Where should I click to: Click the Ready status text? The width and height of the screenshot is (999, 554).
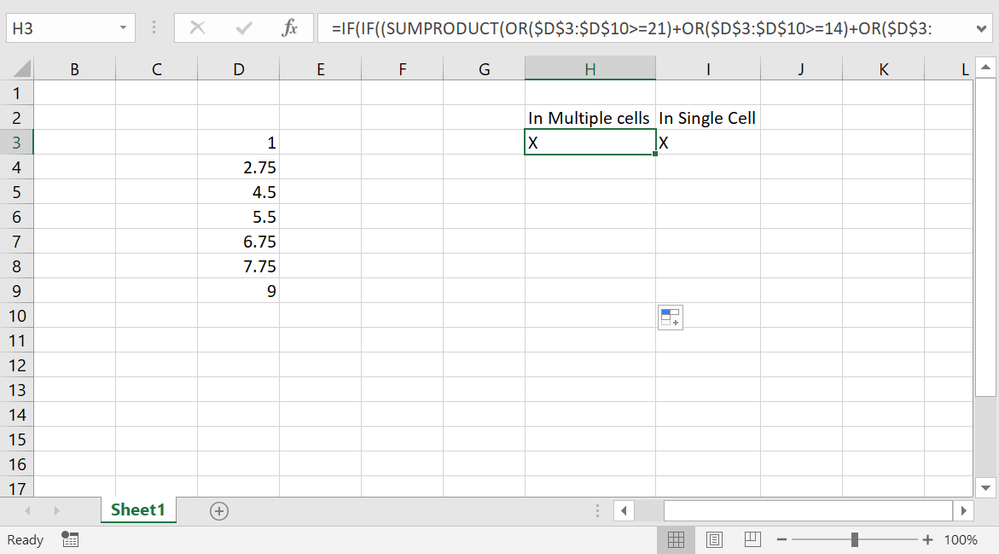coord(25,540)
